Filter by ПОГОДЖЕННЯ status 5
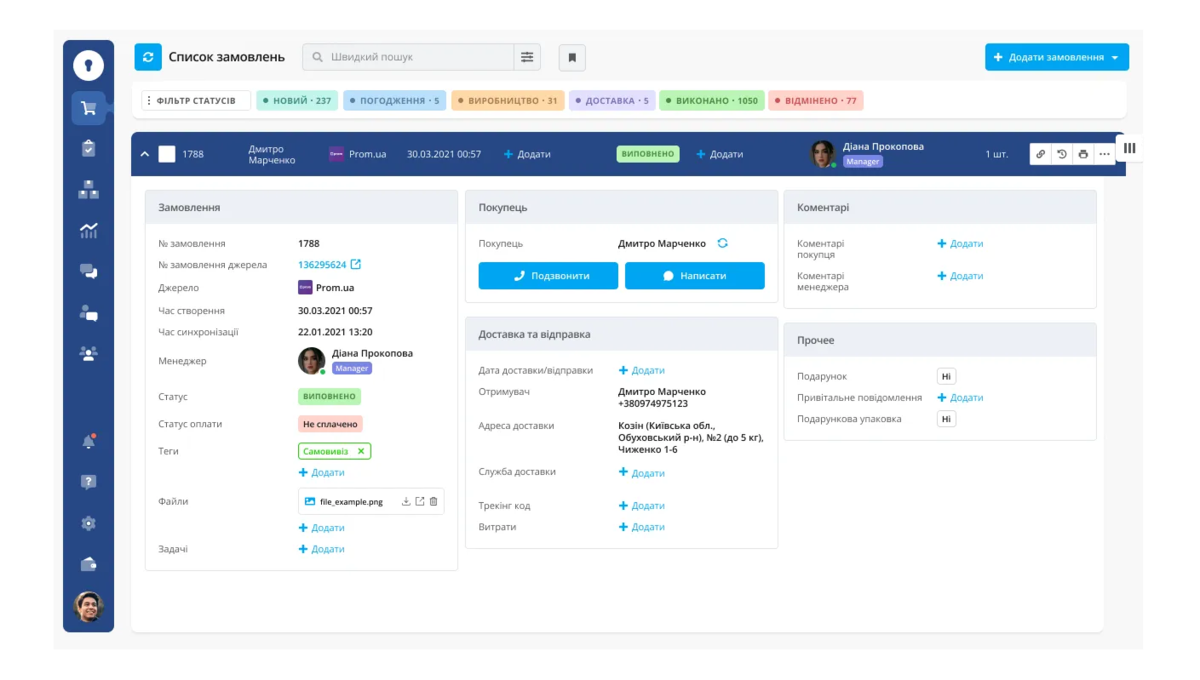The image size is (1200, 680). [x=394, y=101]
